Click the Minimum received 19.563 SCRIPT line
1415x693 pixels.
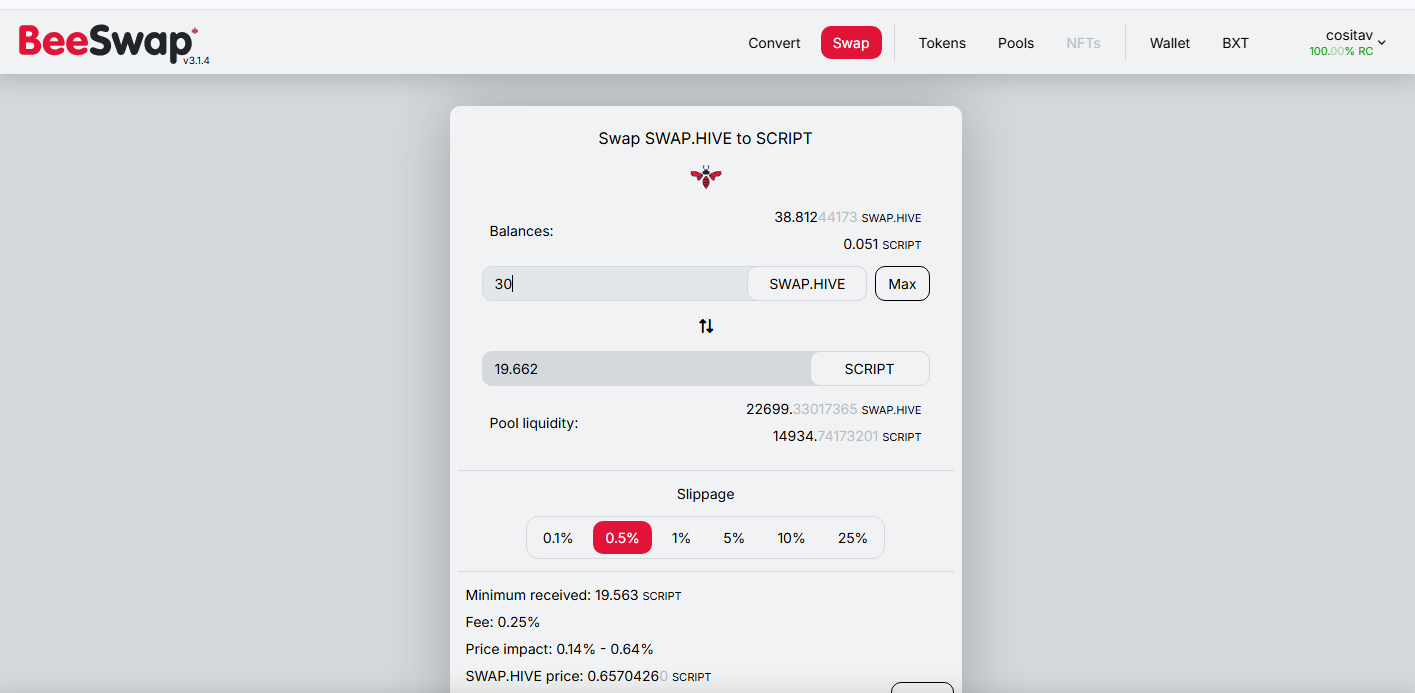573,595
